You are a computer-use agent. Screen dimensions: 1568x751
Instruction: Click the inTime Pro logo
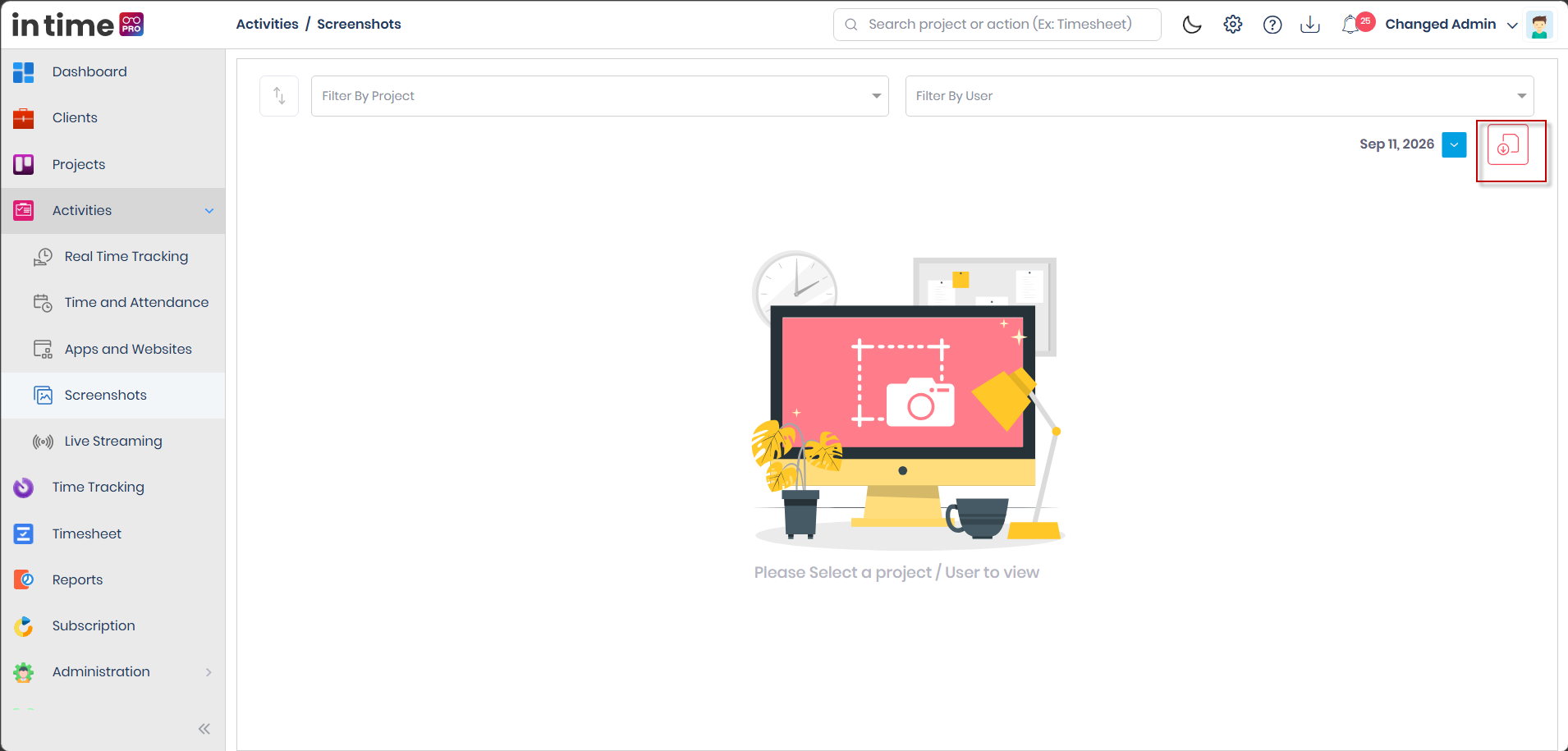coord(78,25)
